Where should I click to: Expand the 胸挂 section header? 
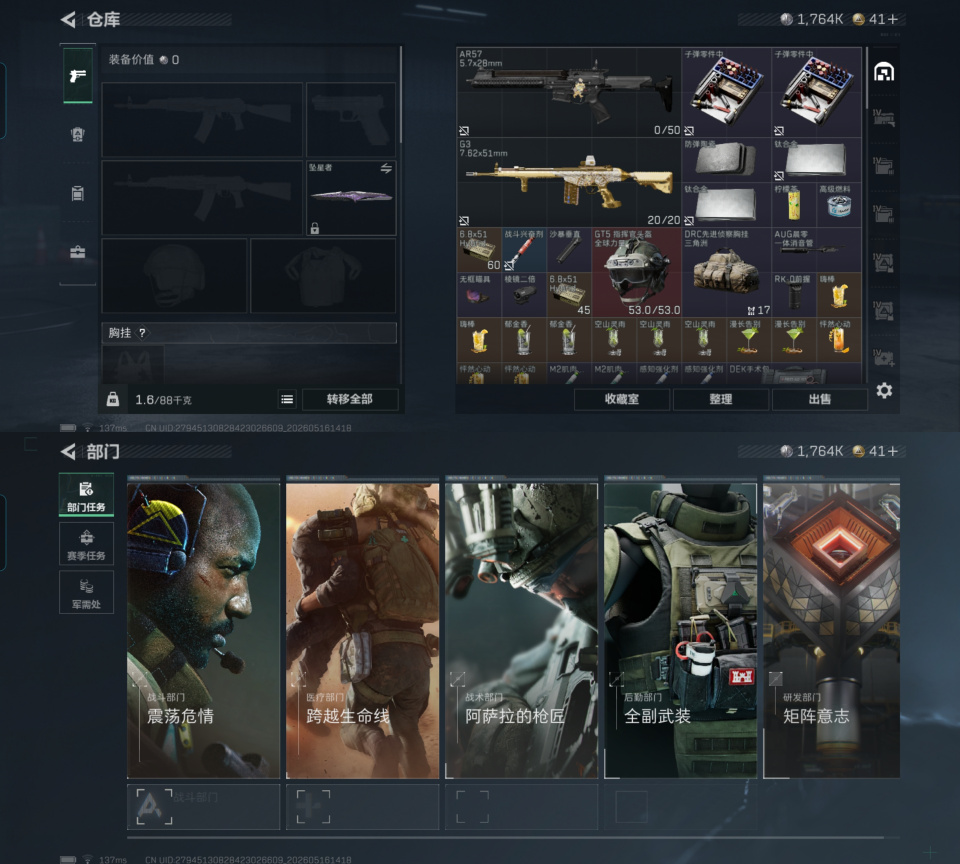pyautogui.click(x=249, y=332)
